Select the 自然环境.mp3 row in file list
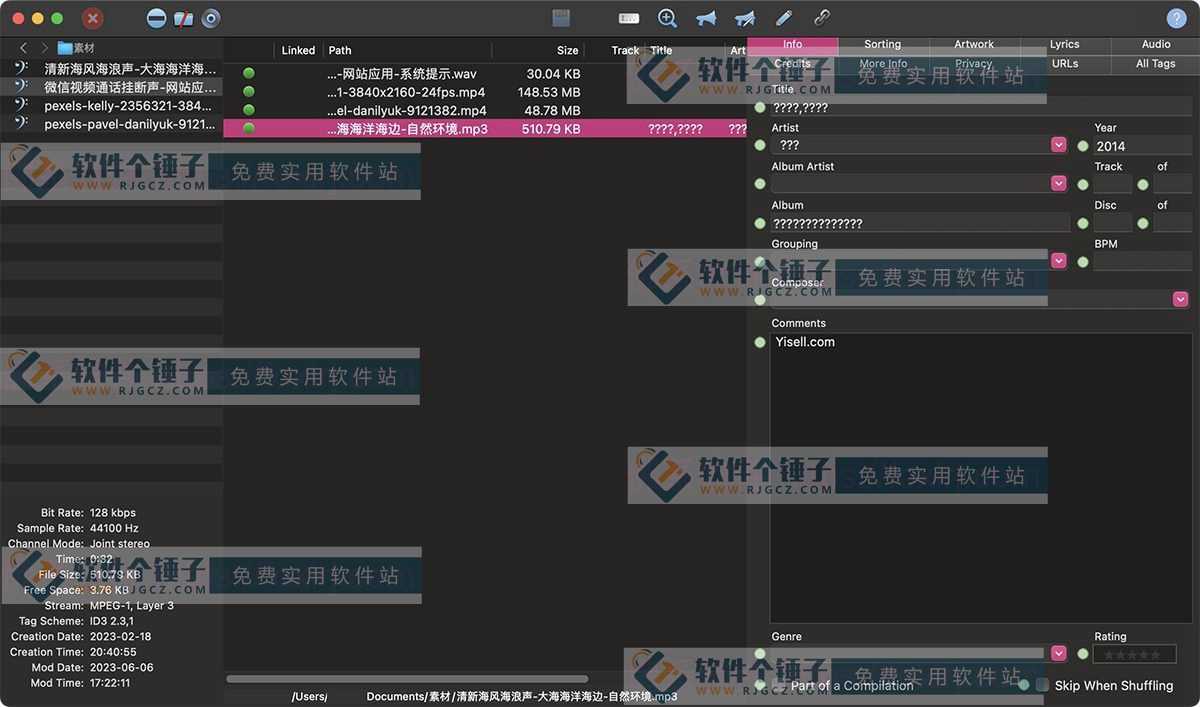 (x=485, y=129)
